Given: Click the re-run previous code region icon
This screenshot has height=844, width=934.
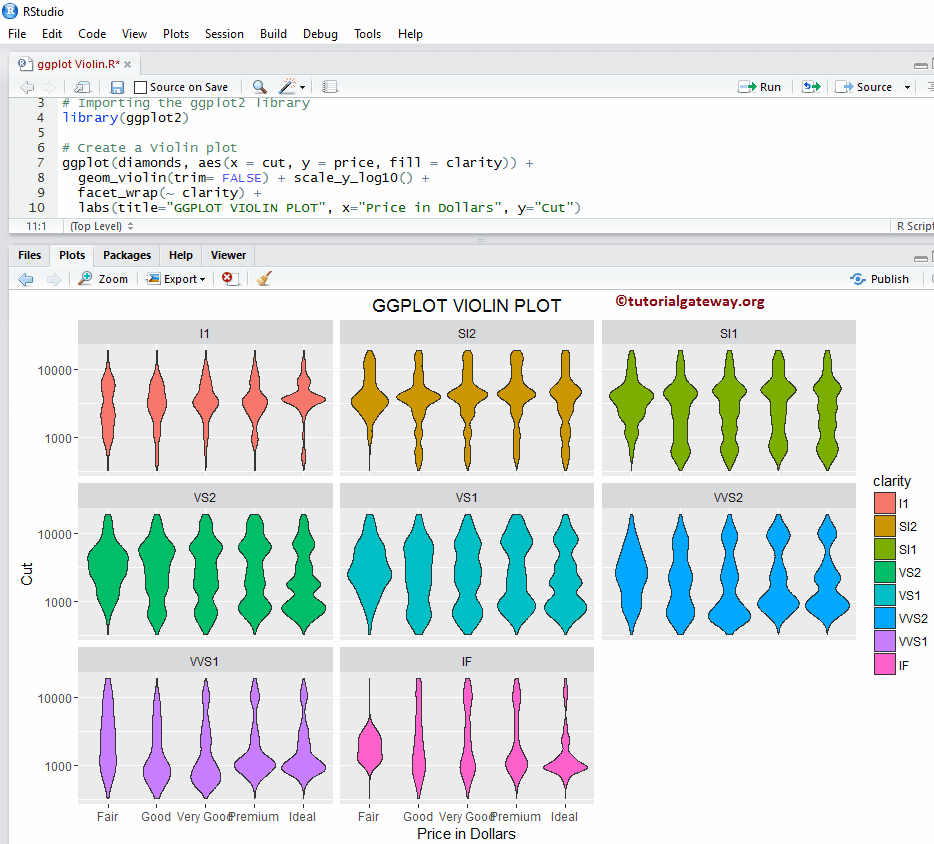Looking at the screenshot, I should [x=811, y=87].
